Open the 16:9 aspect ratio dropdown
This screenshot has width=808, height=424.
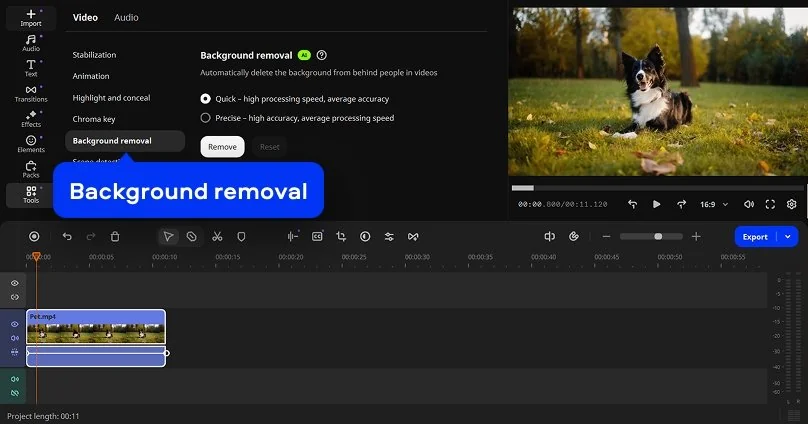pyautogui.click(x=712, y=204)
